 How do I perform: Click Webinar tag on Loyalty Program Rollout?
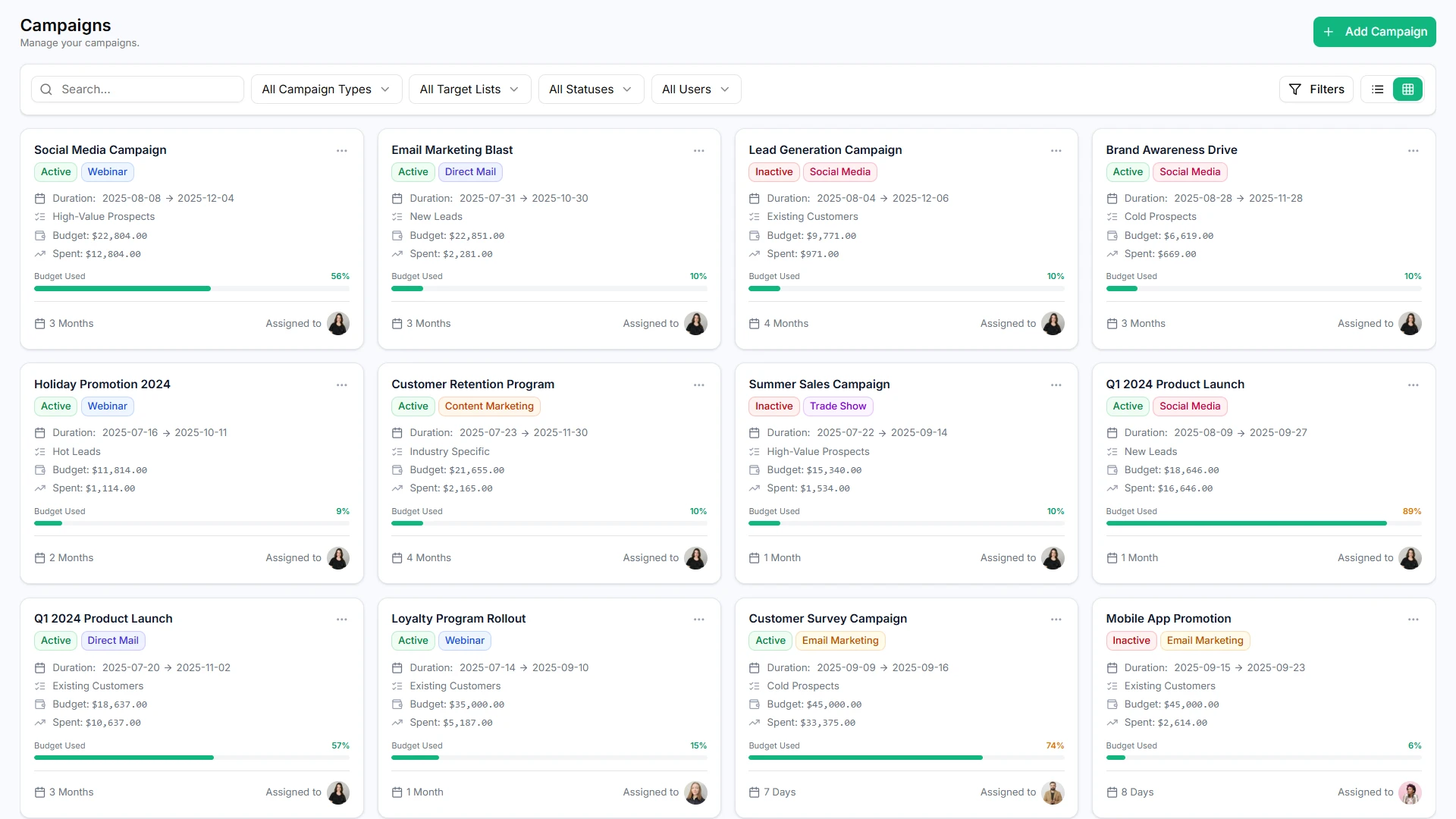pyautogui.click(x=464, y=641)
